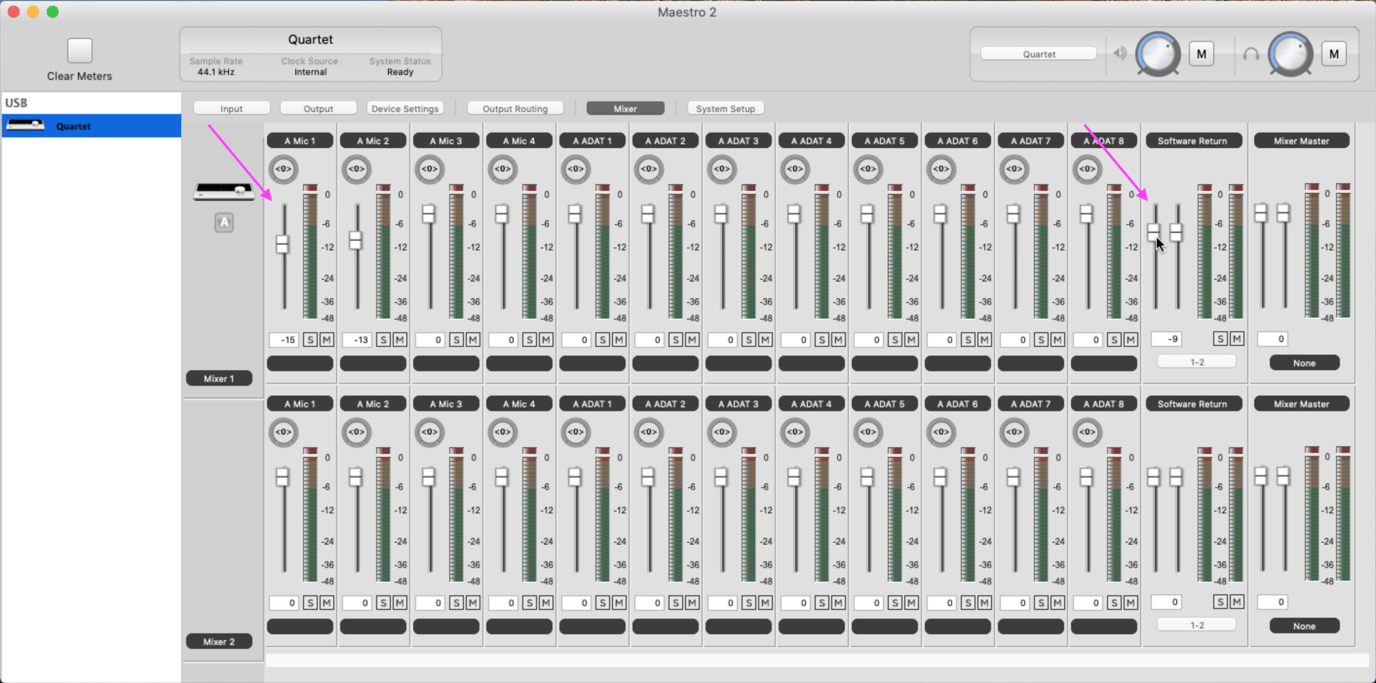Open the 1-2 routing selector under Software Return
The width and height of the screenshot is (1376, 683).
click(1196, 361)
